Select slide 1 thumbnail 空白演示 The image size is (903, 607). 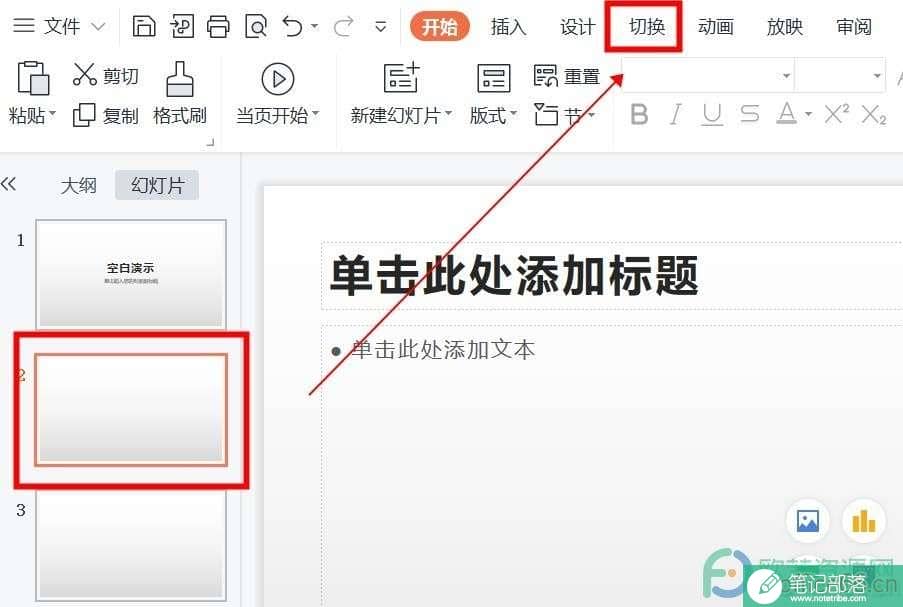point(131,274)
